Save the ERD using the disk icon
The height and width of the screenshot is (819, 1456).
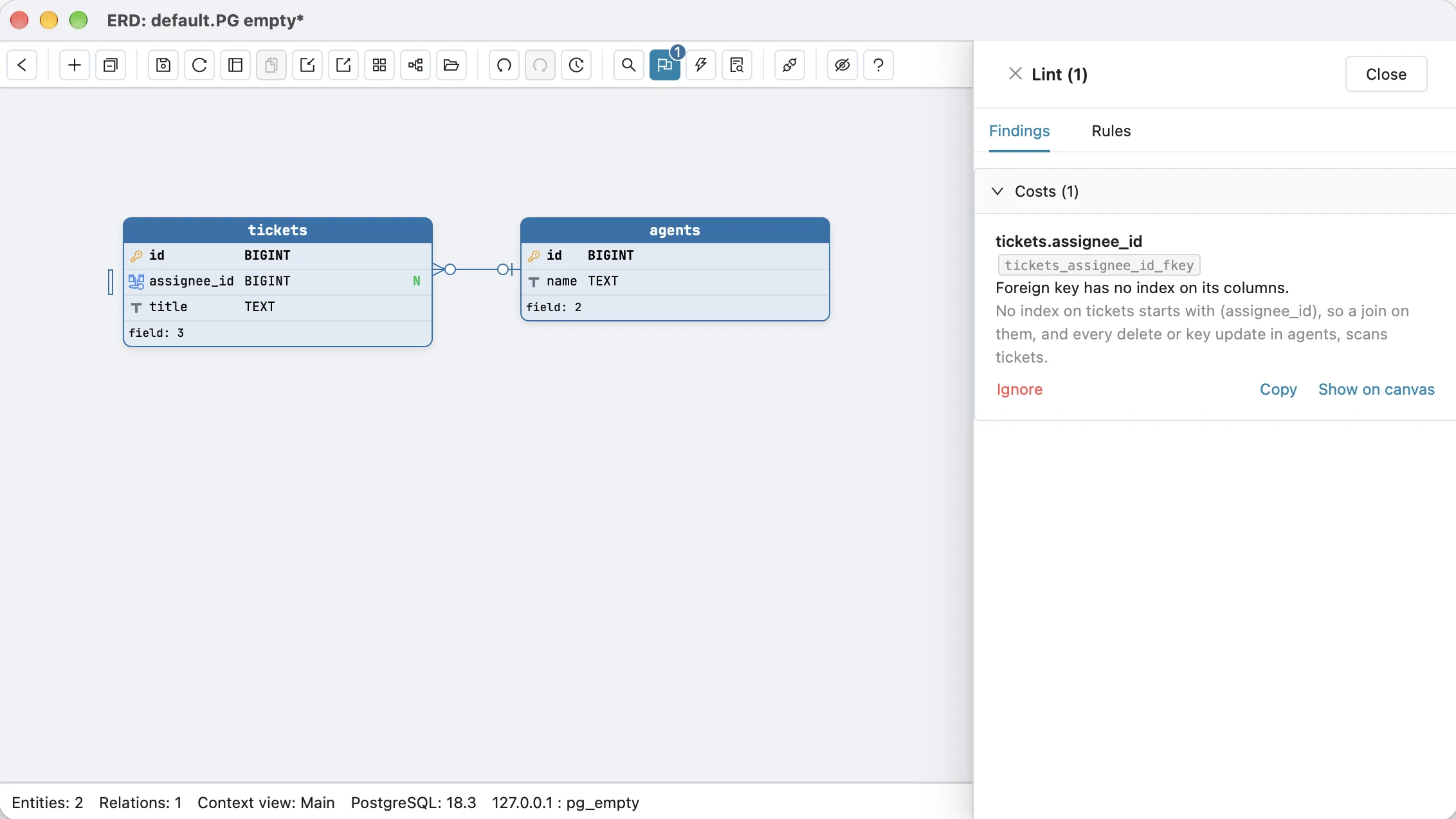(x=163, y=65)
